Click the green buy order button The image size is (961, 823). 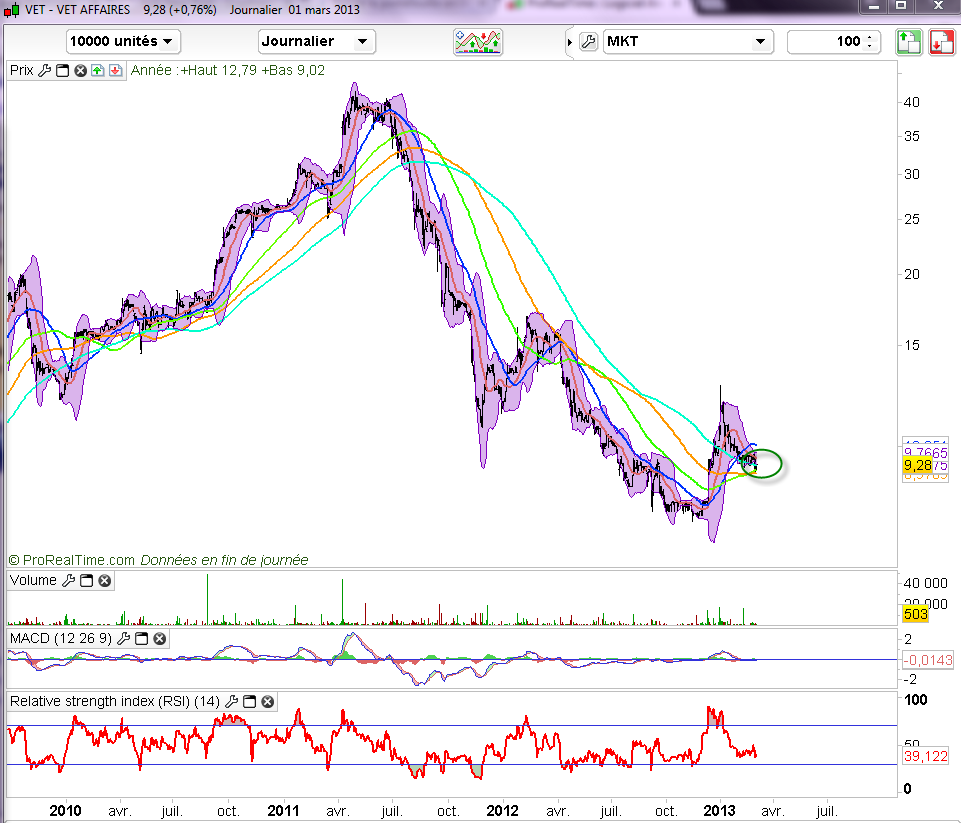[x=908, y=42]
